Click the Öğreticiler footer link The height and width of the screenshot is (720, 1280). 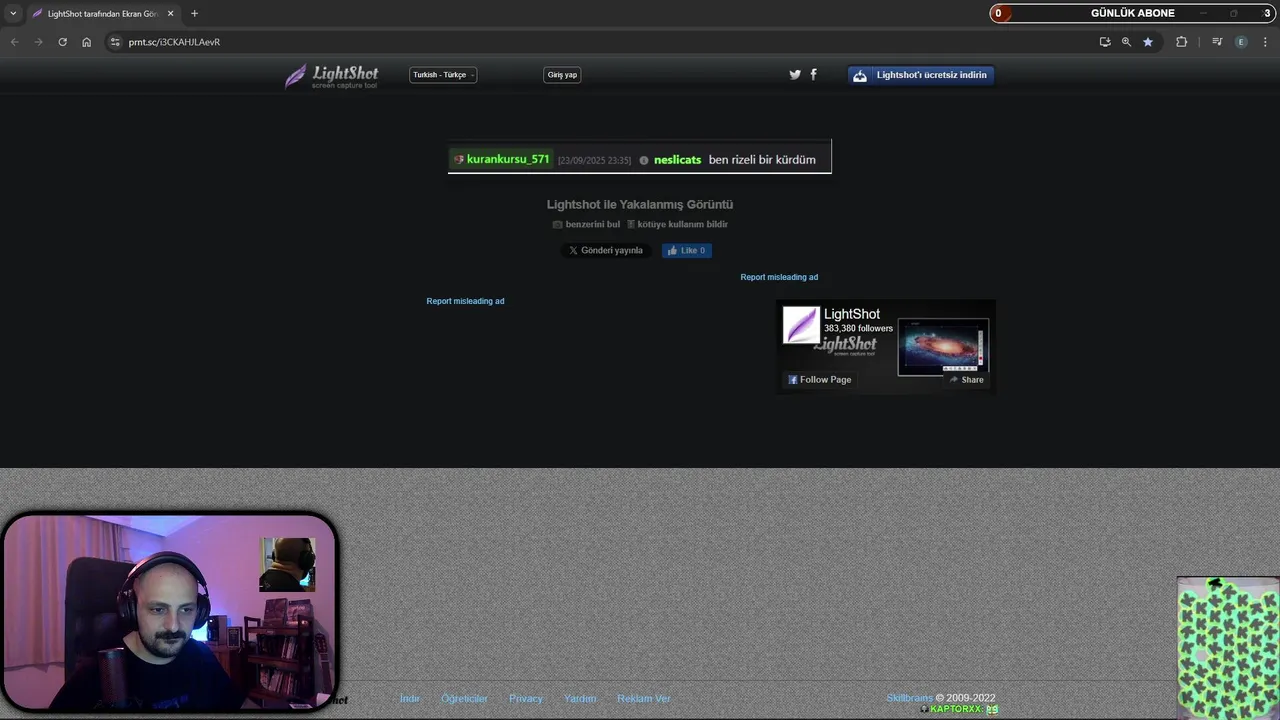[x=464, y=698]
